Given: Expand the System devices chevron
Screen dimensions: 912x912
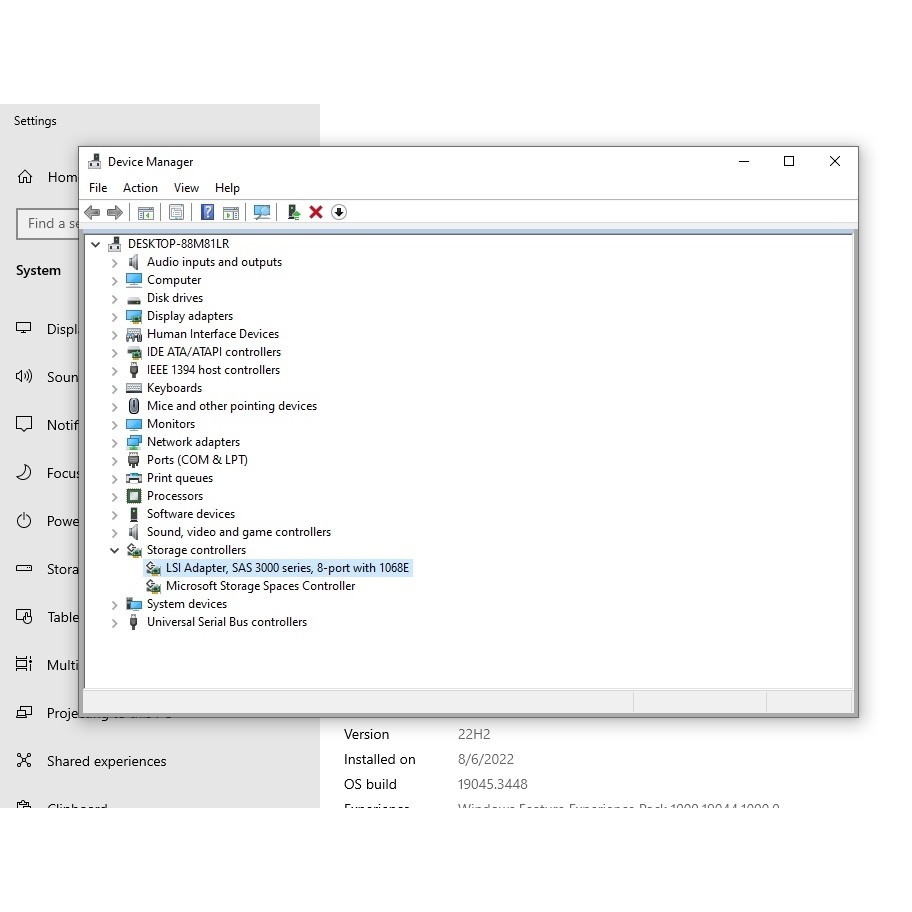Looking at the screenshot, I should (x=115, y=605).
